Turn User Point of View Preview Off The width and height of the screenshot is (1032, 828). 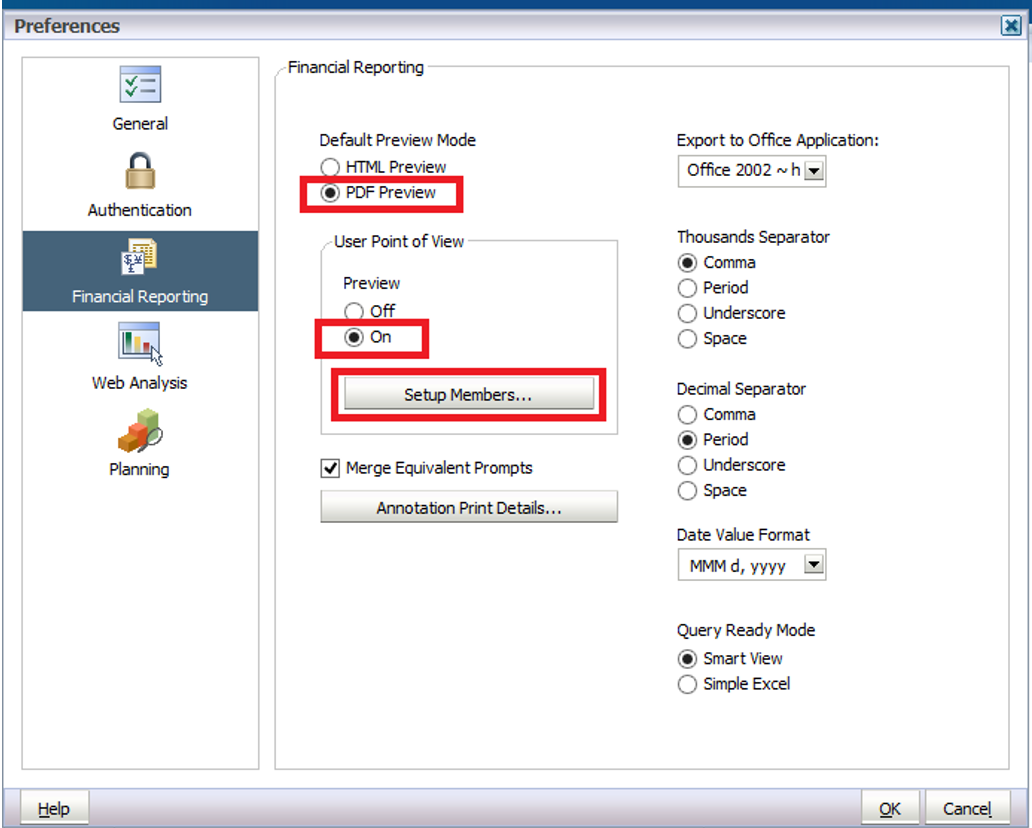click(354, 312)
